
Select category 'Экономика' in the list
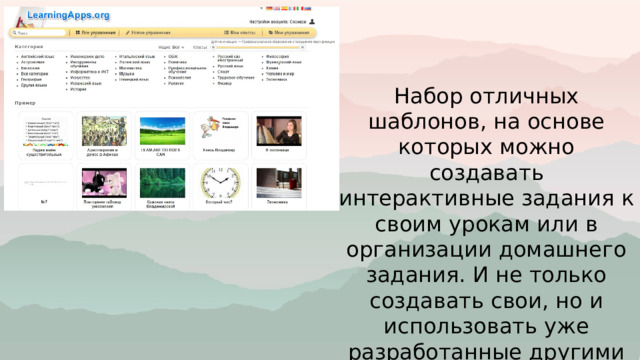(277, 80)
